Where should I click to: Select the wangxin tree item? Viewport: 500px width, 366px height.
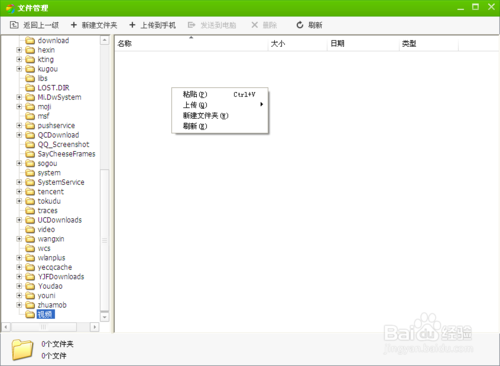[51, 239]
